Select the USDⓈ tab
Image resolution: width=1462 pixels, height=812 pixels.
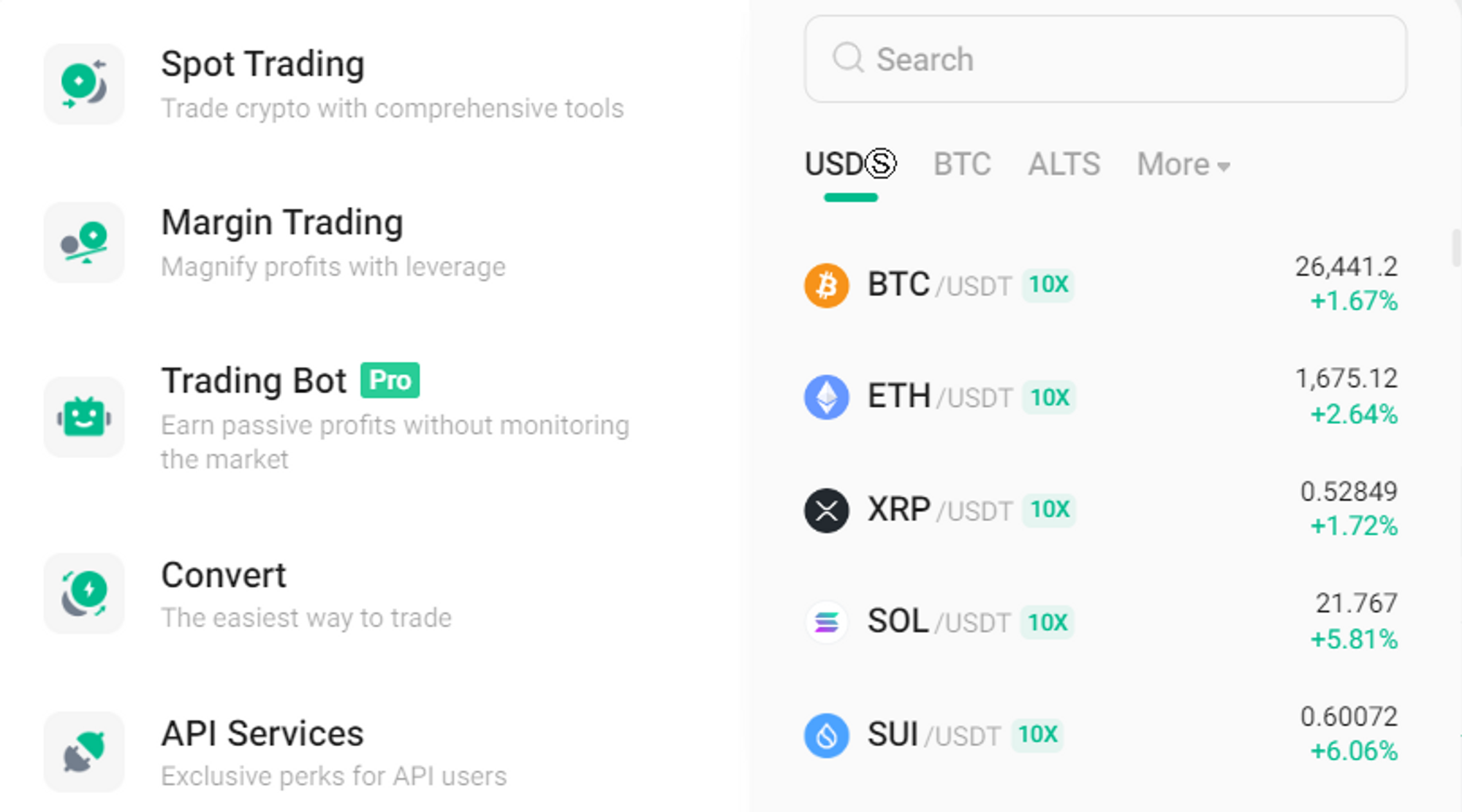click(849, 164)
